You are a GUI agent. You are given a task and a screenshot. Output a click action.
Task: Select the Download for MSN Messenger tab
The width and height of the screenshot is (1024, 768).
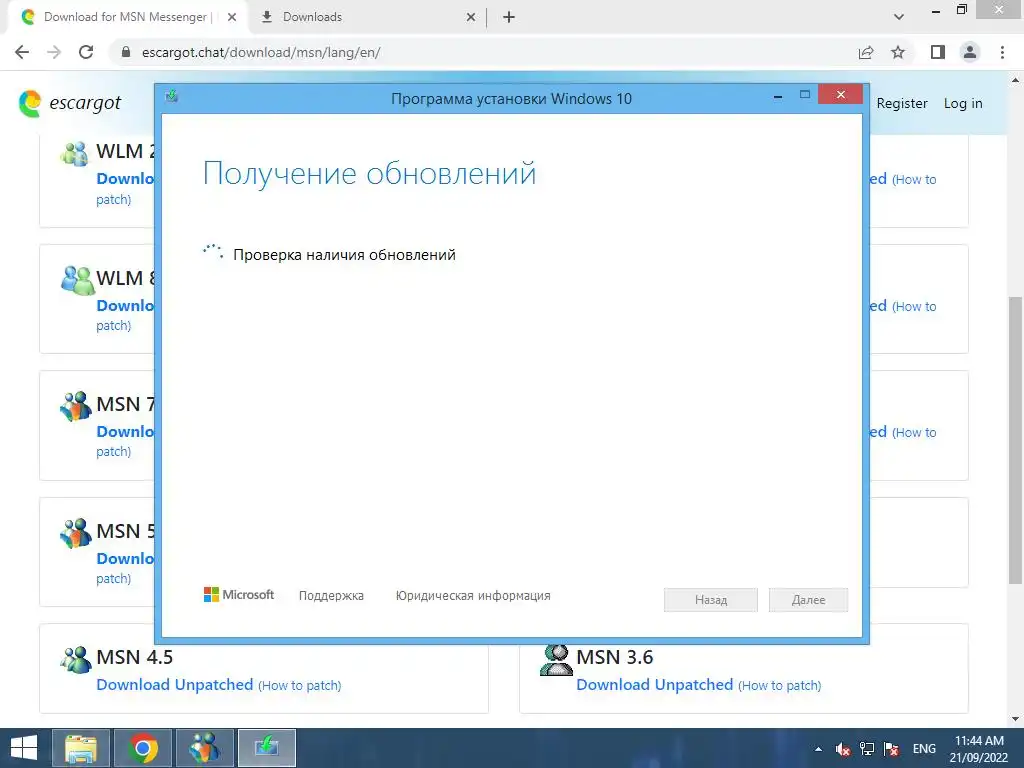pos(127,17)
